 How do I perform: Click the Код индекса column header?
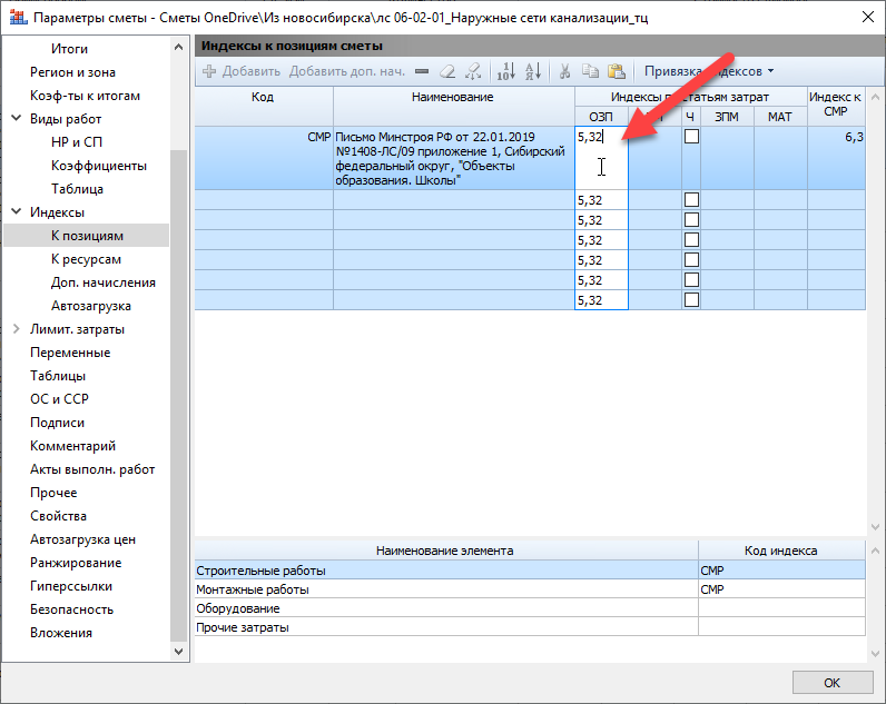point(781,550)
